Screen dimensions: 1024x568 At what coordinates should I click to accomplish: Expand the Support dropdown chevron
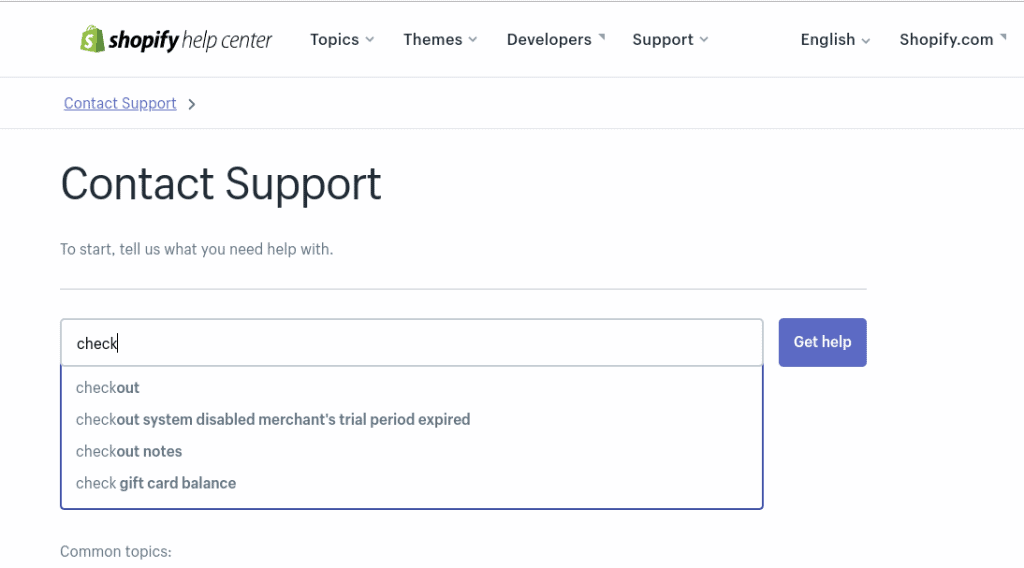[704, 40]
